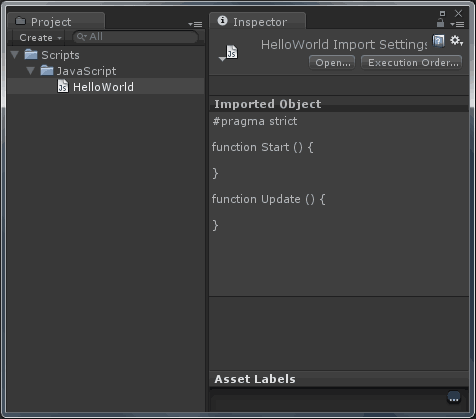
Task: Click the HelloWorld JS script icon in Project
Action: tap(63, 86)
